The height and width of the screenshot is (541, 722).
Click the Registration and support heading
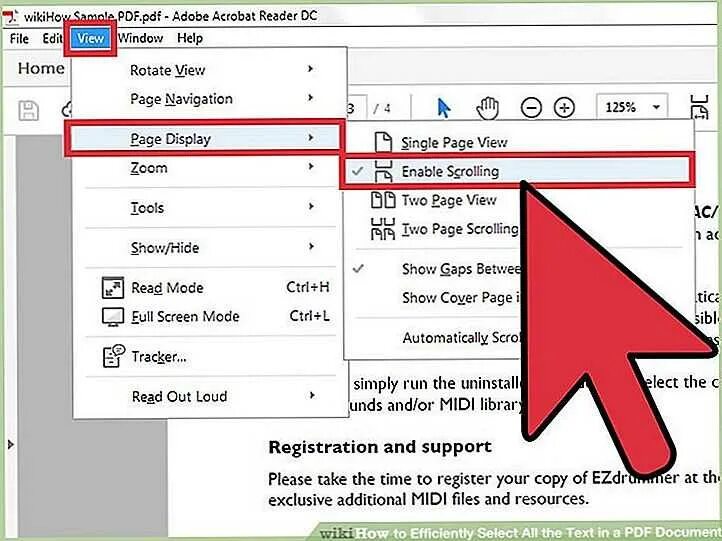coord(380,447)
